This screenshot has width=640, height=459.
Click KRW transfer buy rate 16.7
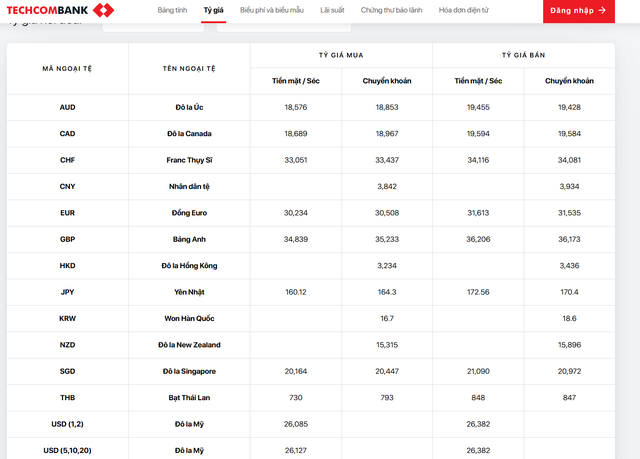click(x=387, y=319)
